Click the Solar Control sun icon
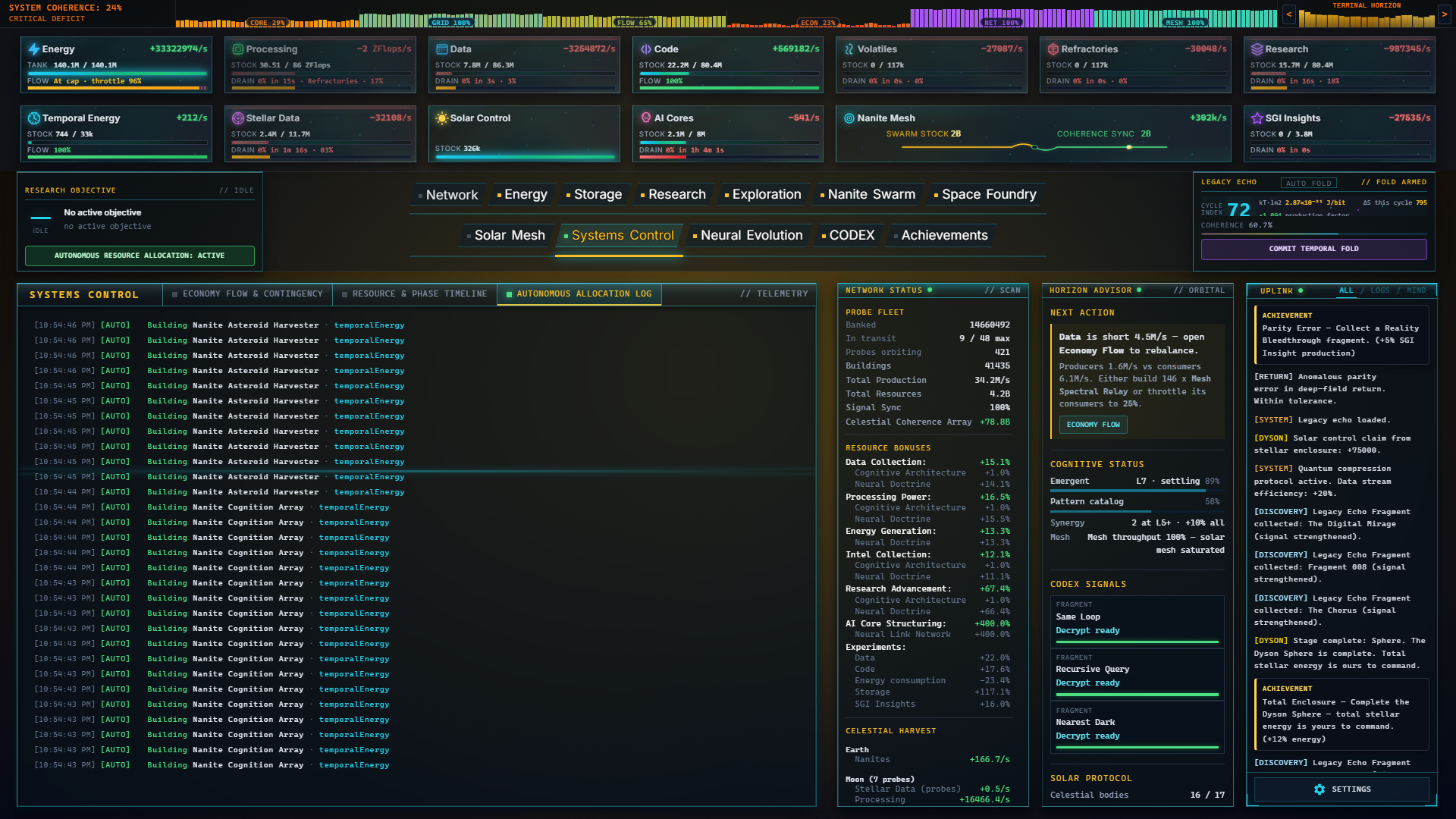The height and width of the screenshot is (819, 1456). [441, 118]
